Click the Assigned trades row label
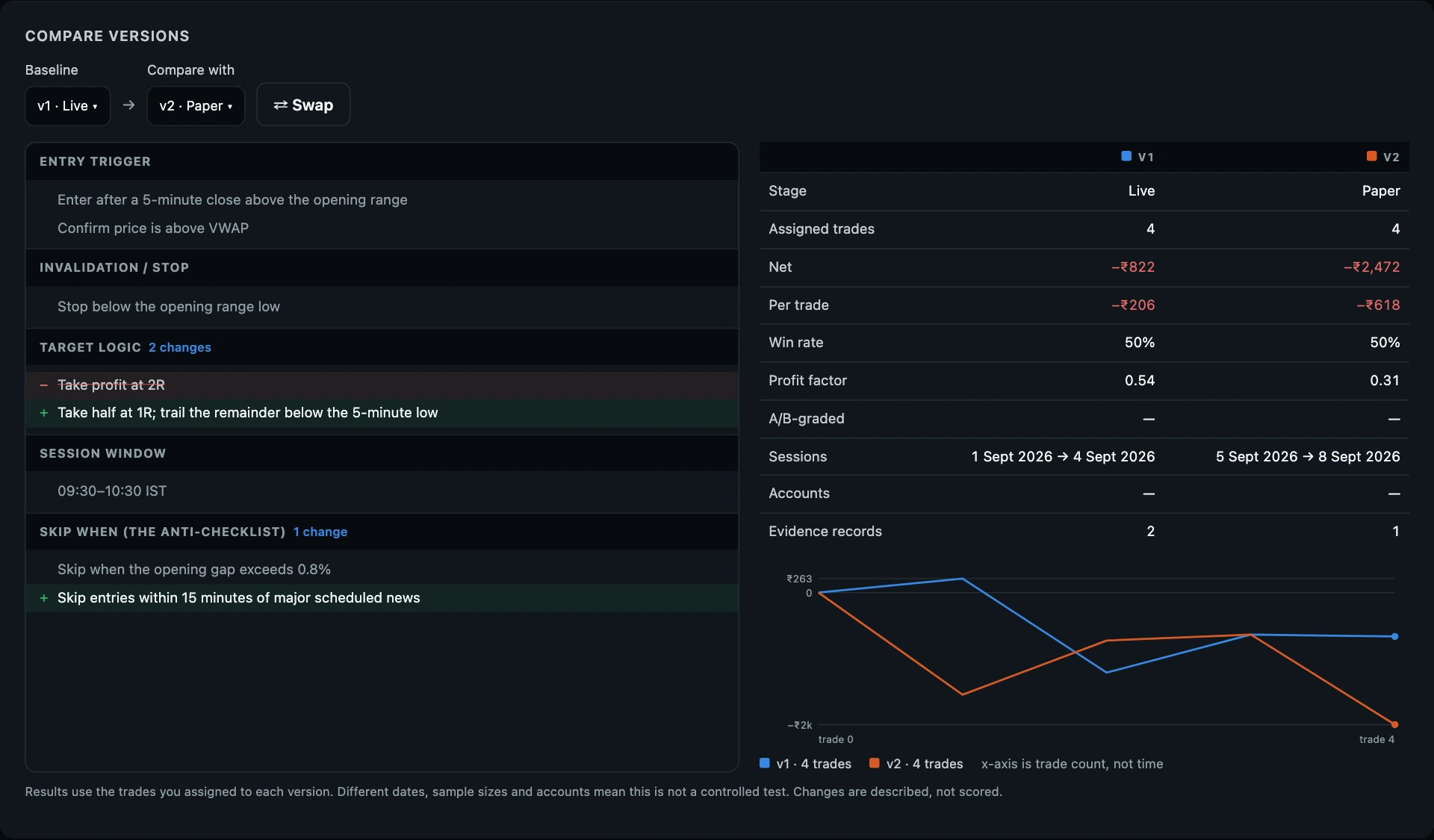Image resolution: width=1434 pixels, height=840 pixels. pos(822,228)
